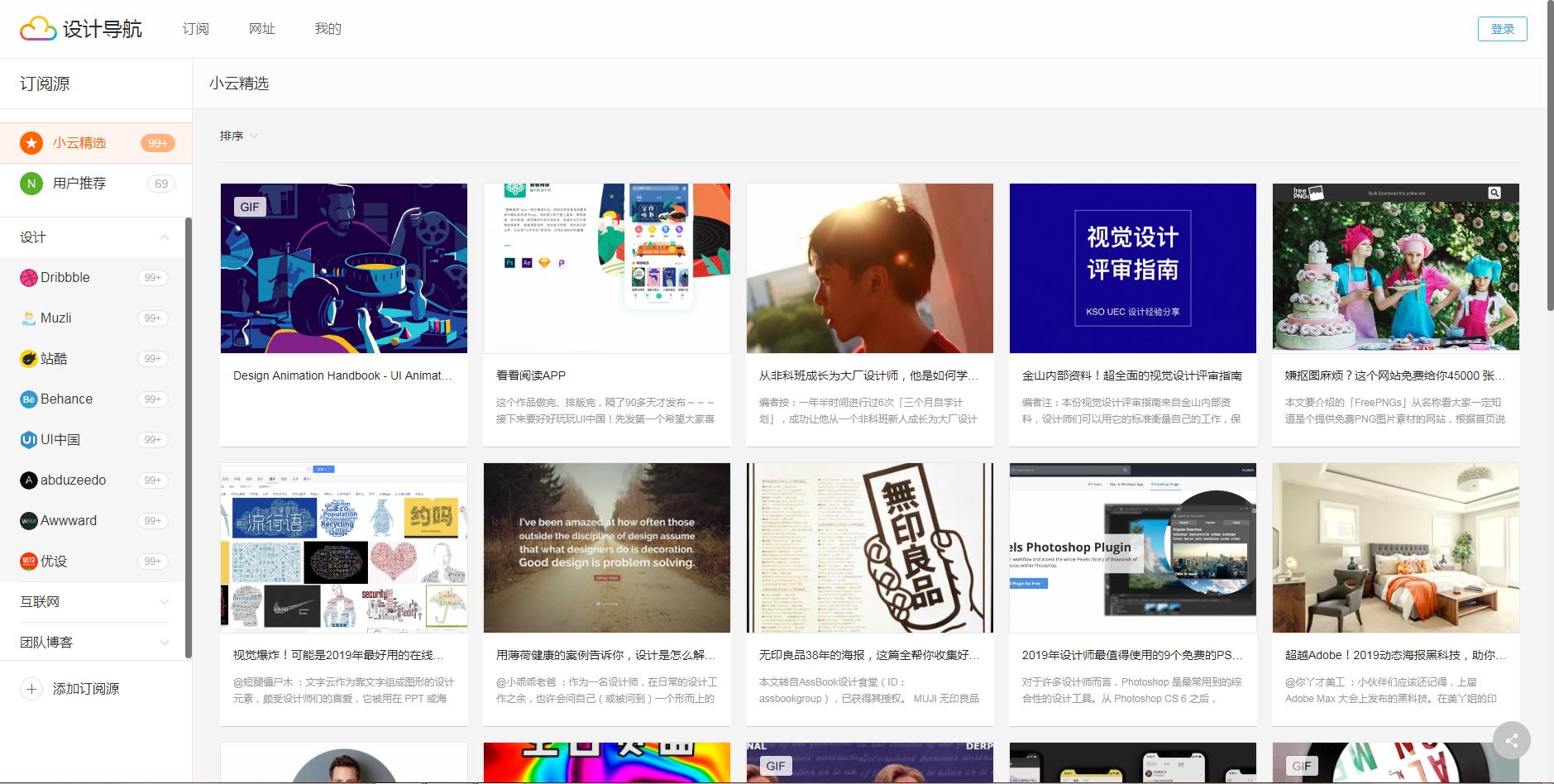This screenshot has height=784, width=1554.
Task: Select the UI中国 subscription source
Action: tap(93, 440)
